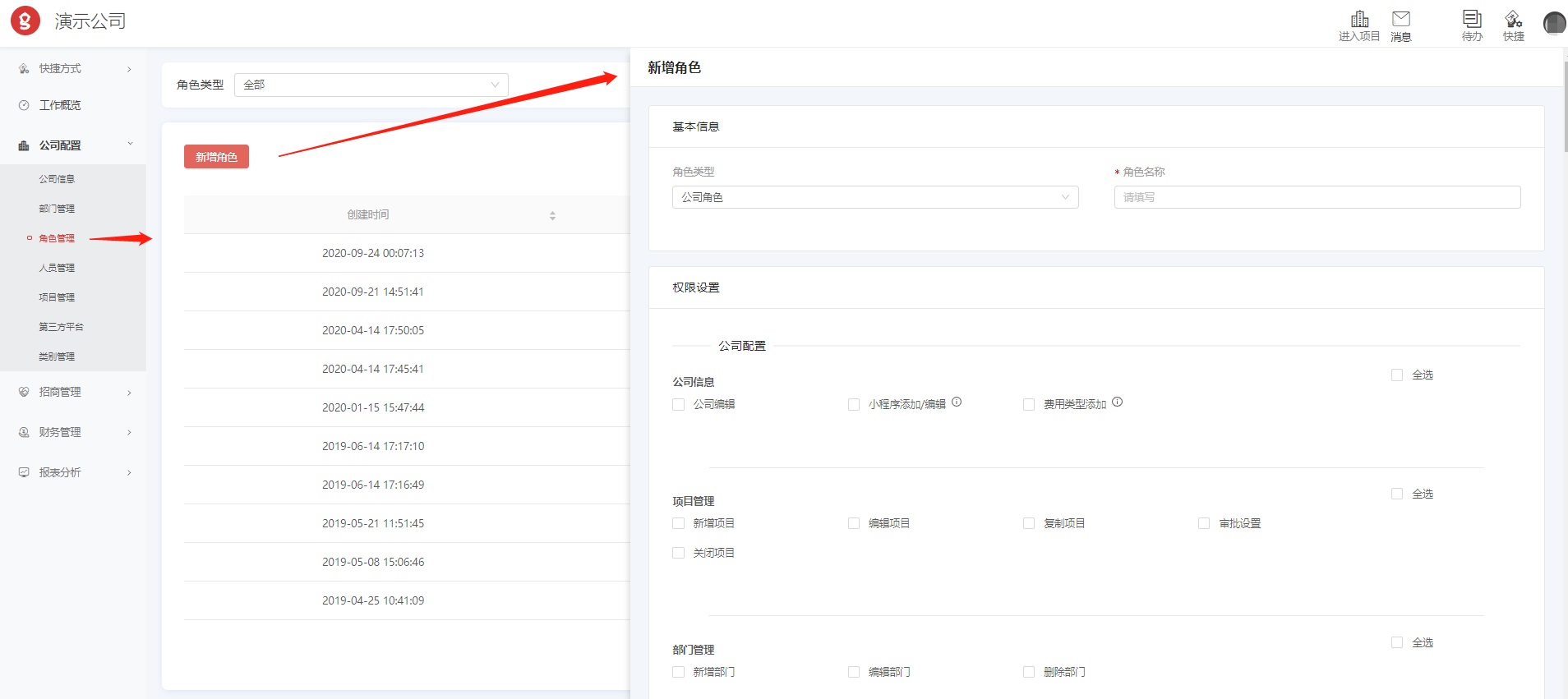Click the red company logo icon
The width and height of the screenshot is (1568, 699).
25,21
